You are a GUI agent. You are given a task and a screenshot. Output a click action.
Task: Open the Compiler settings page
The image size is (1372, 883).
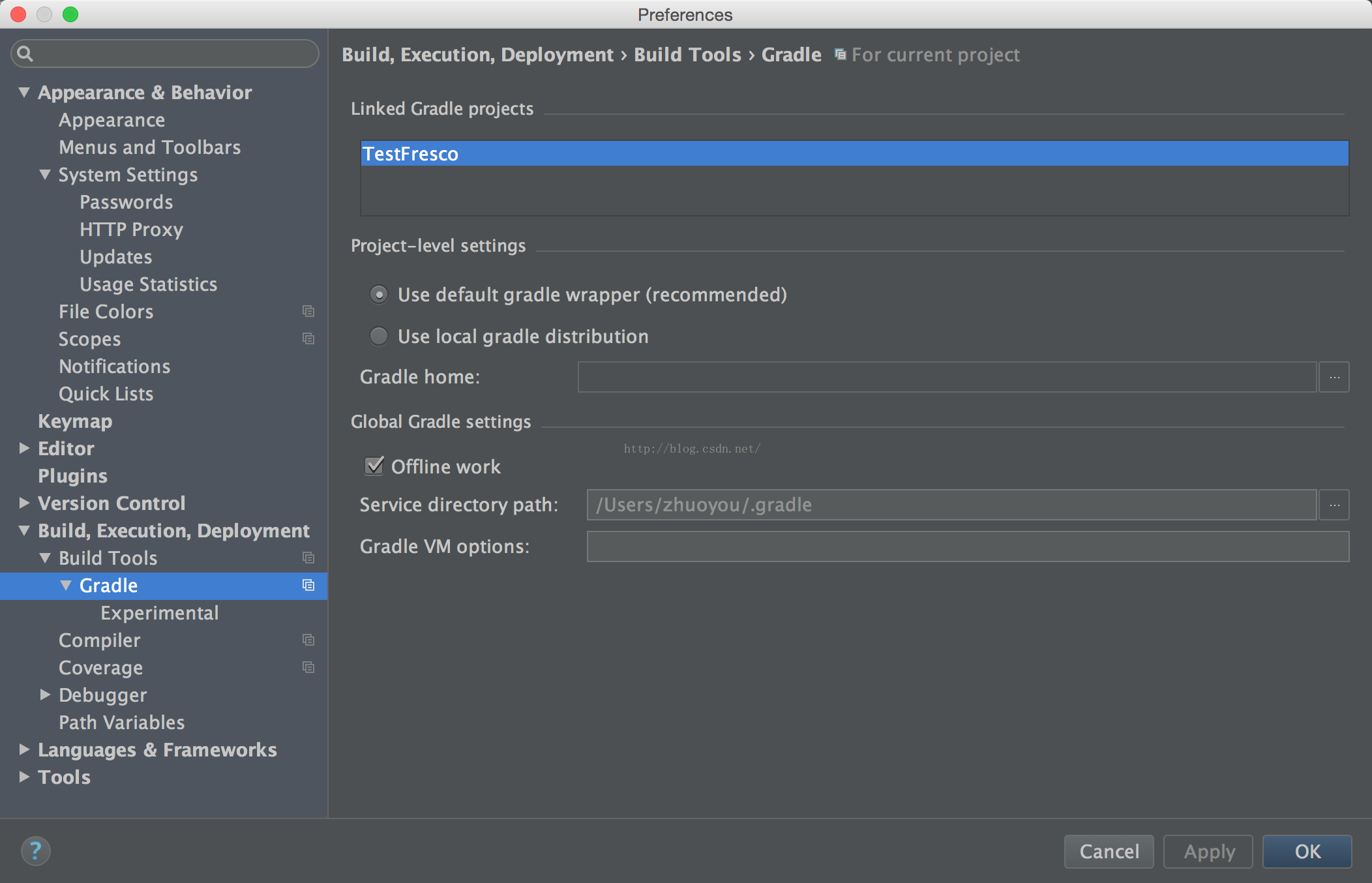(x=100, y=640)
